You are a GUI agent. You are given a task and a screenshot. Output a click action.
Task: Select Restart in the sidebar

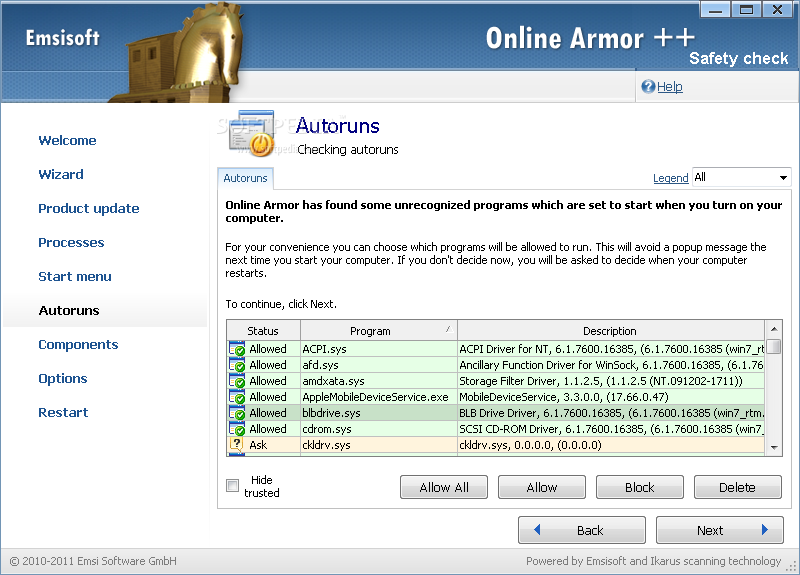point(63,412)
